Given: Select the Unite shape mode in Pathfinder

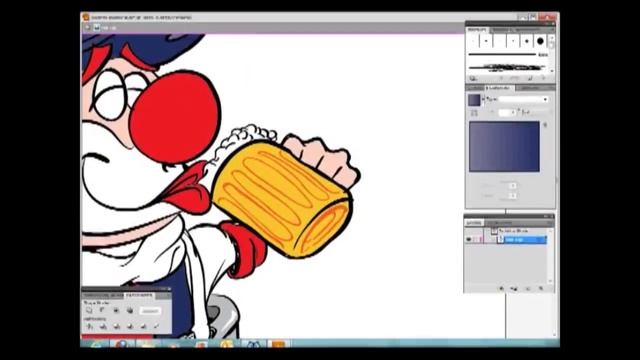Looking at the screenshot, I should [x=89, y=311].
